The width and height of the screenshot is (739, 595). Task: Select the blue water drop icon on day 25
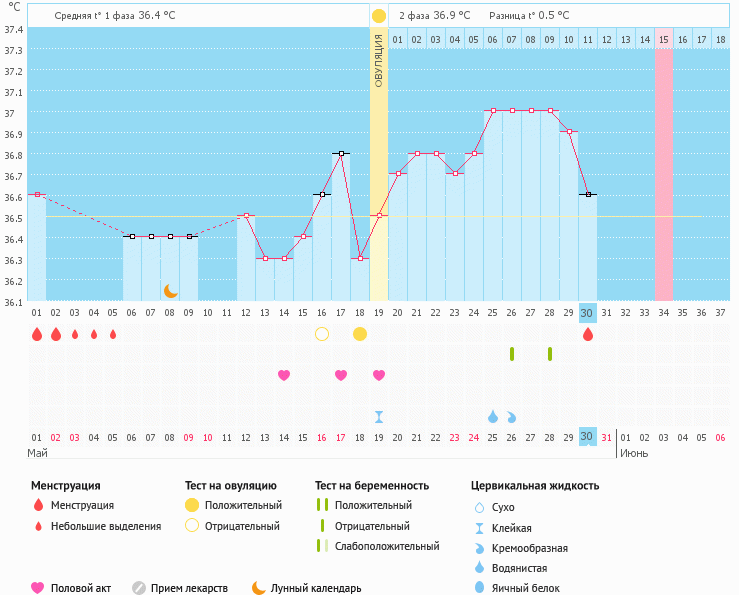pyautogui.click(x=493, y=416)
